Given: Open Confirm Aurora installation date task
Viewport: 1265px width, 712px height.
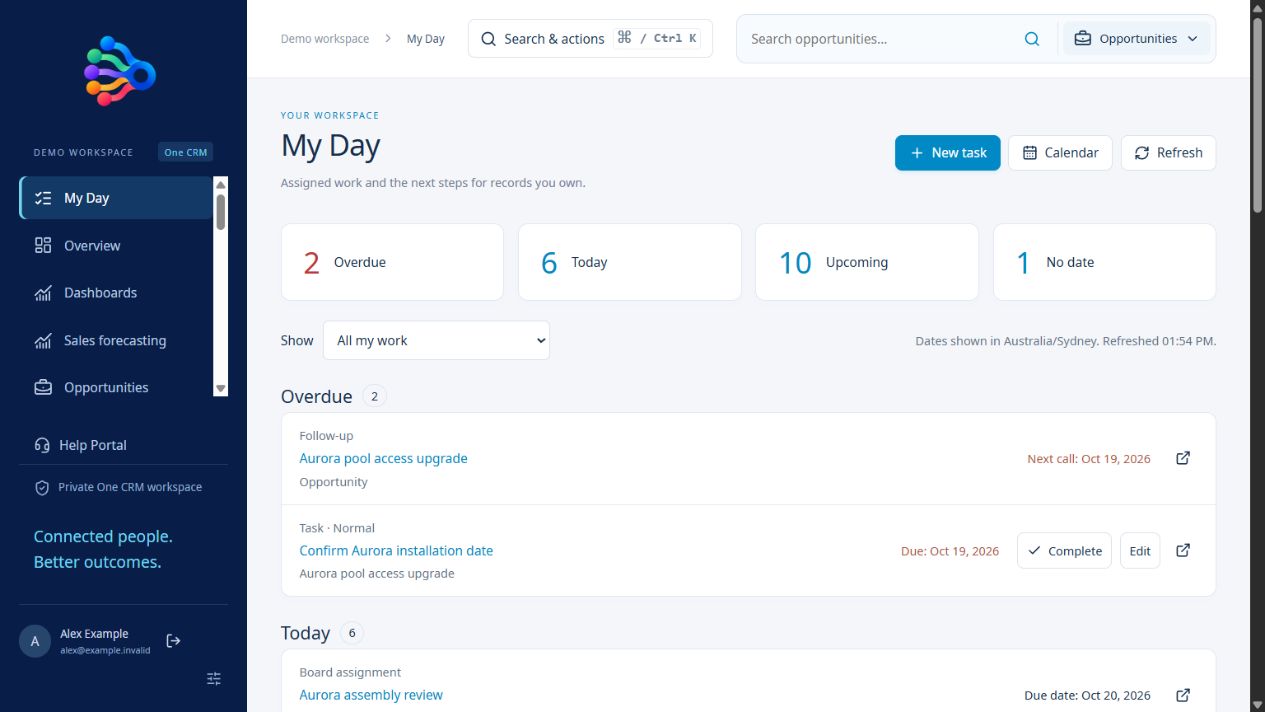Looking at the screenshot, I should click(396, 550).
